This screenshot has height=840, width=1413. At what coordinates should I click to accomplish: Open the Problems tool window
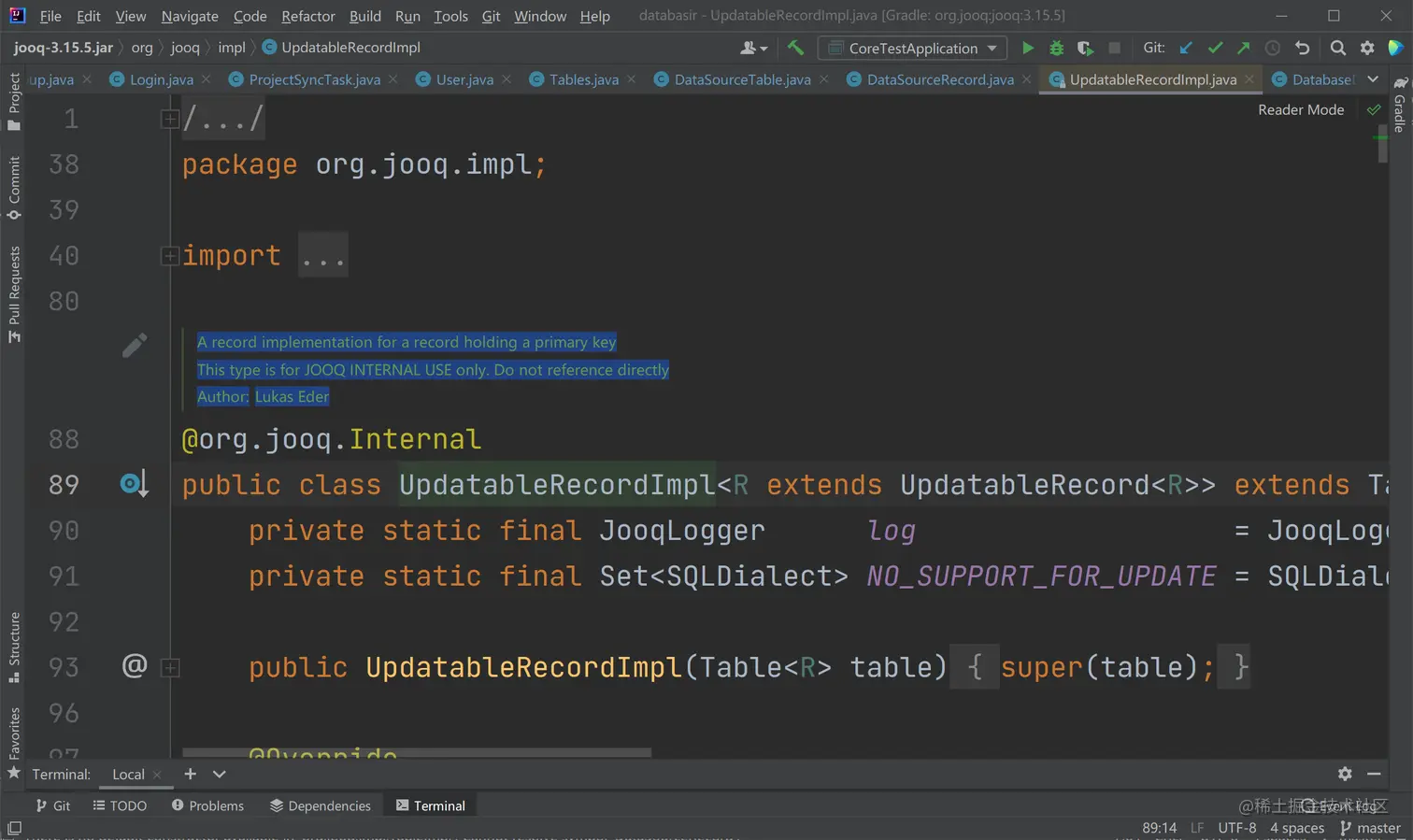click(207, 805)
